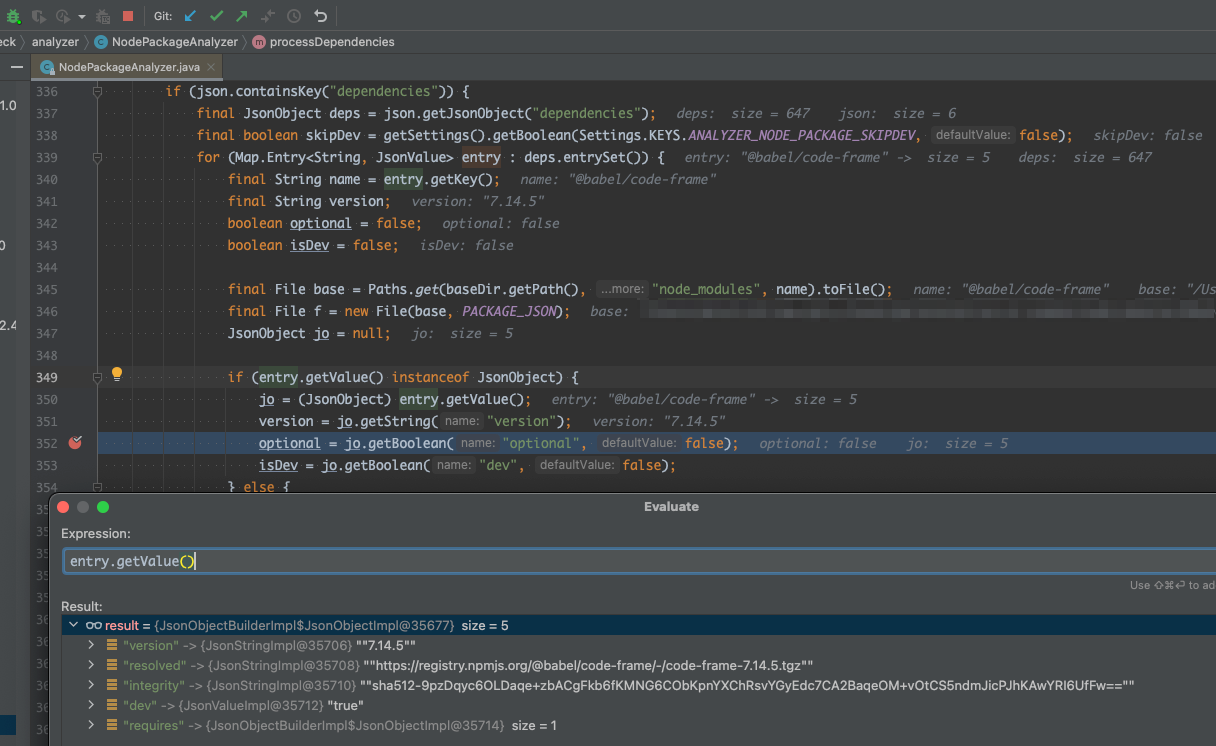Image resolution: width=1216 pixels, height=746 pixels.
Task: Open Git history with the clock icon
Action: [x=294, y=15]
